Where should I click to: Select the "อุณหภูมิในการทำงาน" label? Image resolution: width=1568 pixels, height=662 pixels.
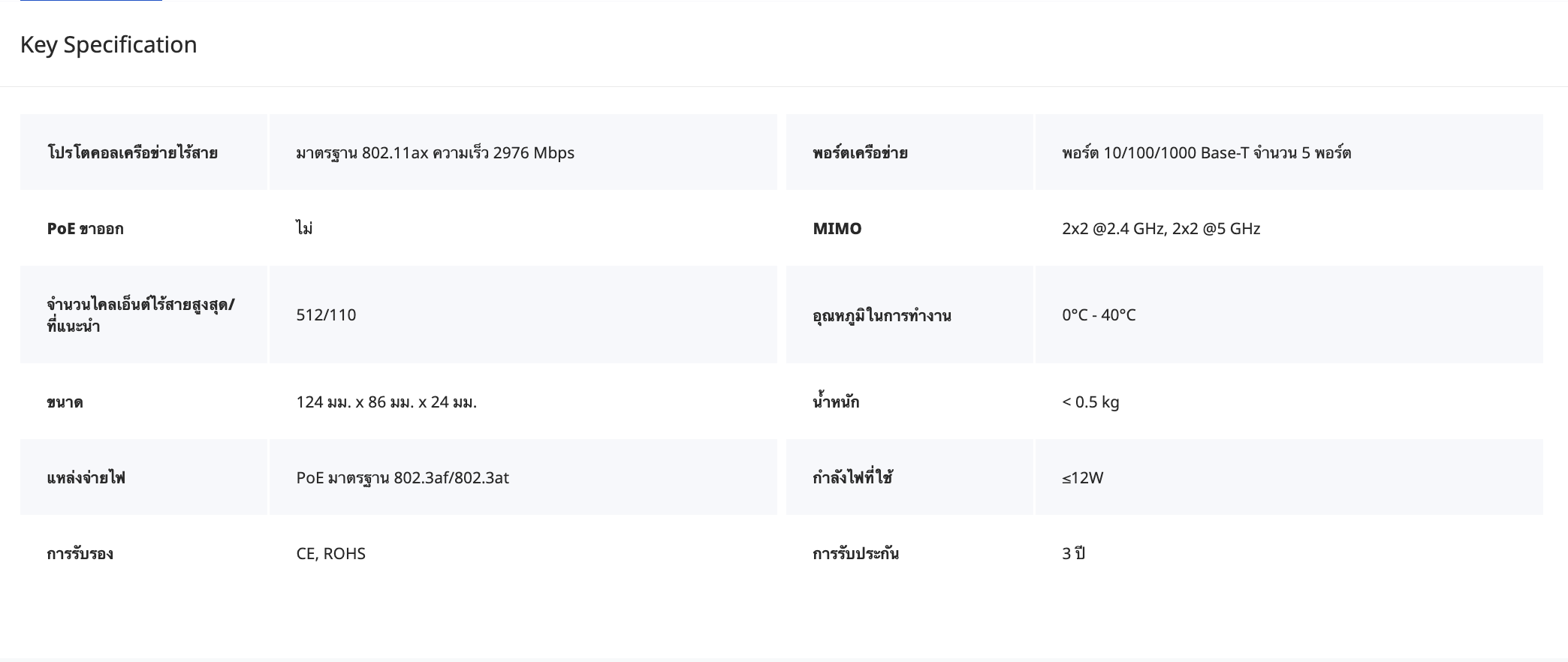pos(882,315)
